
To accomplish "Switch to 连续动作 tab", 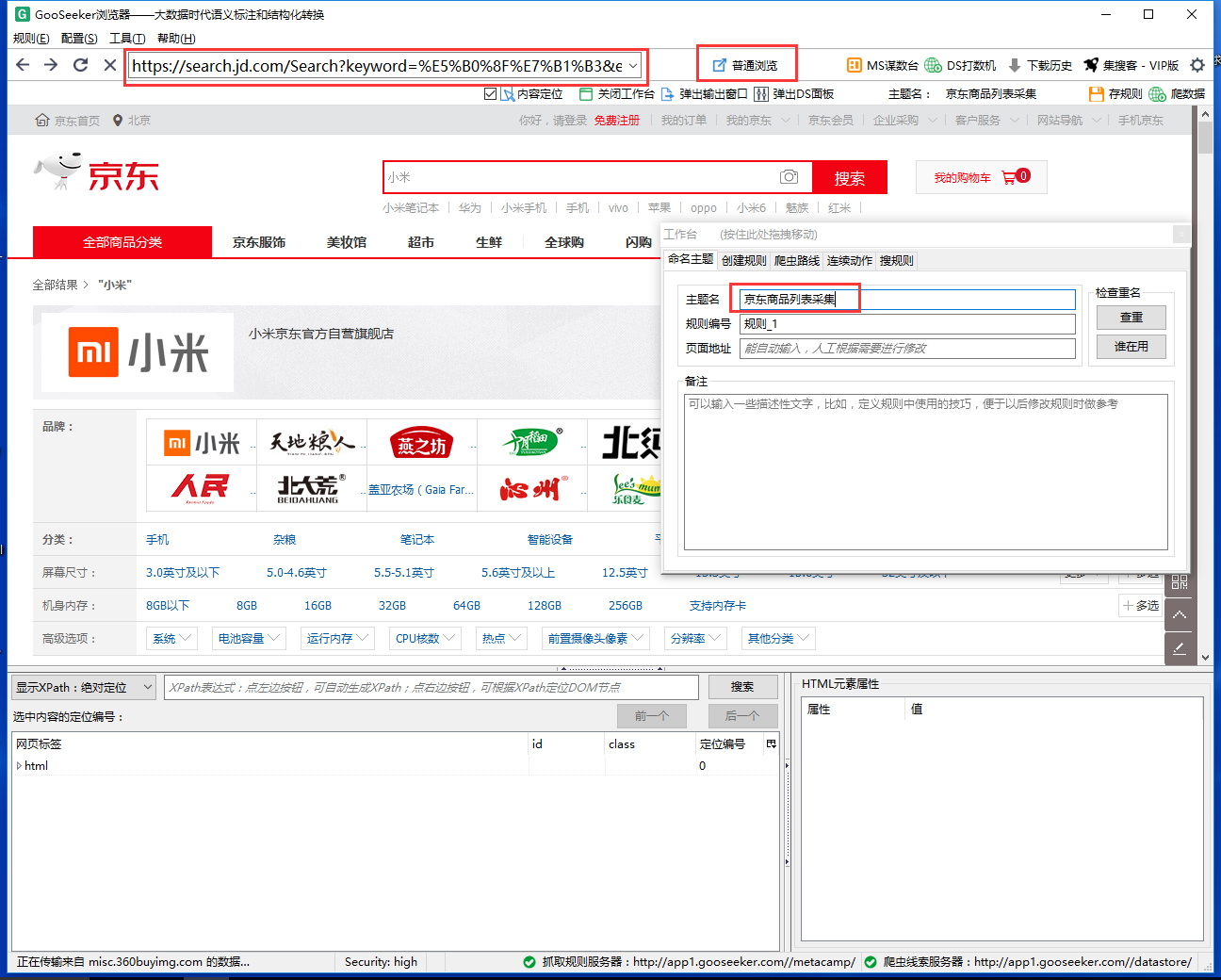I will [x=850, y=260].
